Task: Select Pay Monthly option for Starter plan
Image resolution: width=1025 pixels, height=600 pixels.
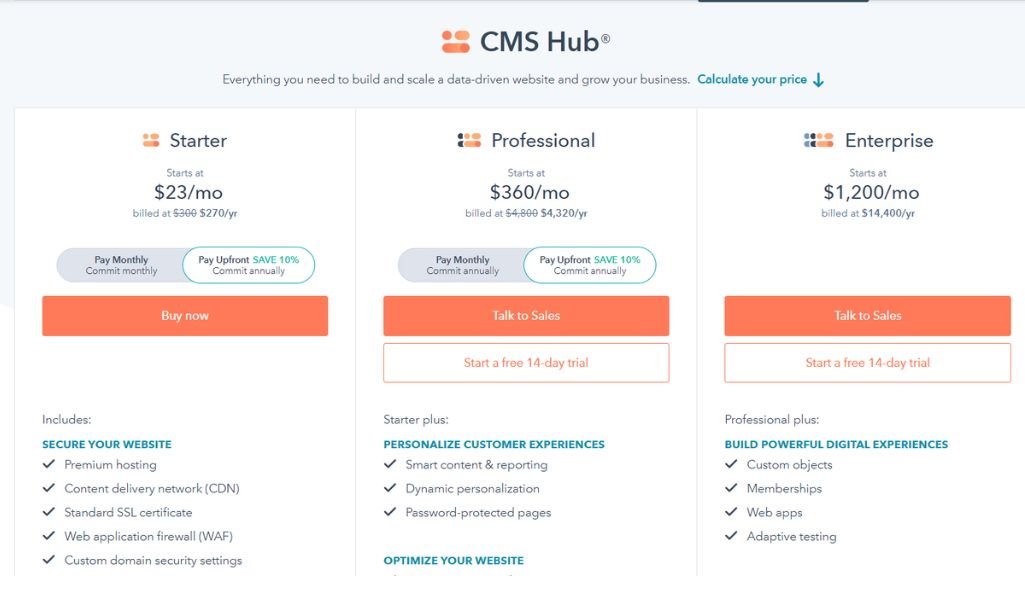Action: click(121, 265)
